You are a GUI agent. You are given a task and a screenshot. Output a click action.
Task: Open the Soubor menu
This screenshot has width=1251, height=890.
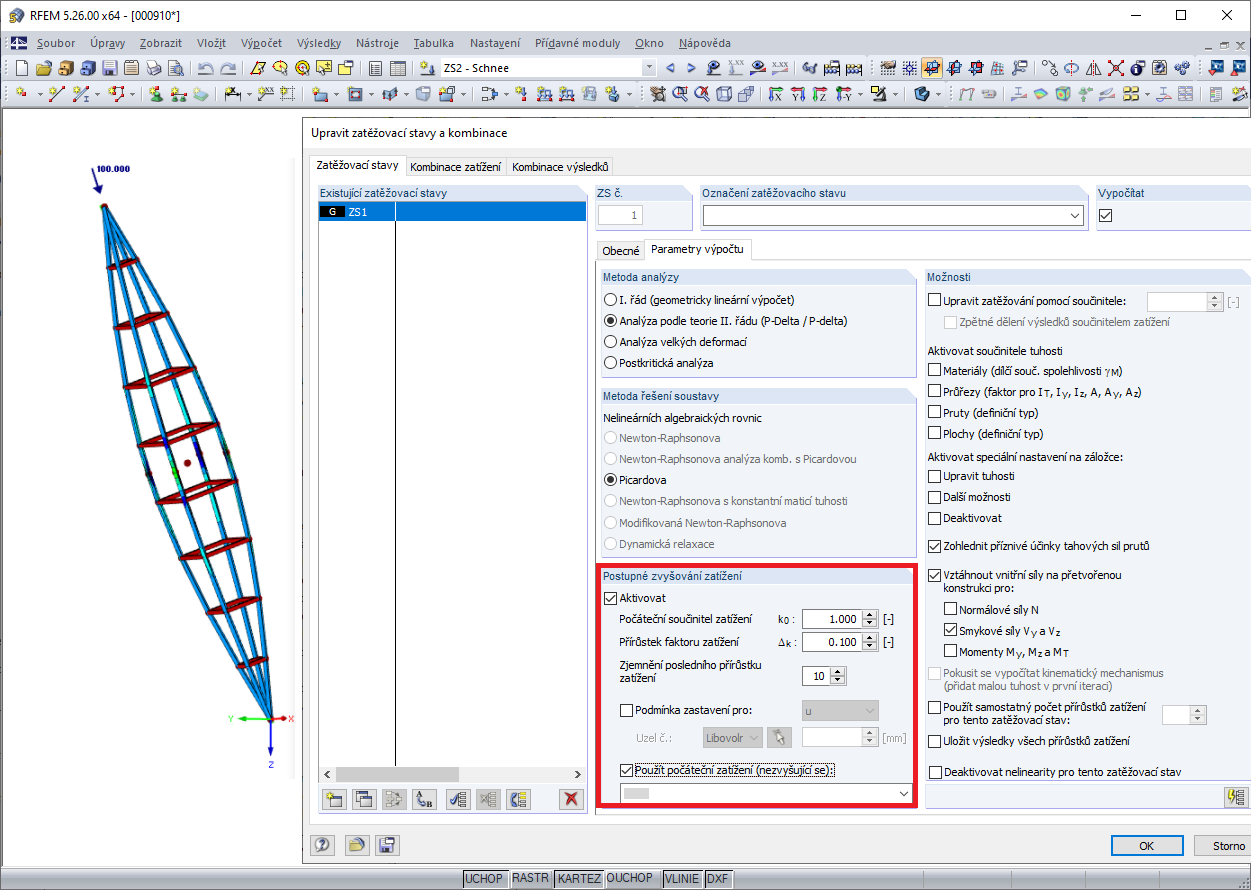56,43
